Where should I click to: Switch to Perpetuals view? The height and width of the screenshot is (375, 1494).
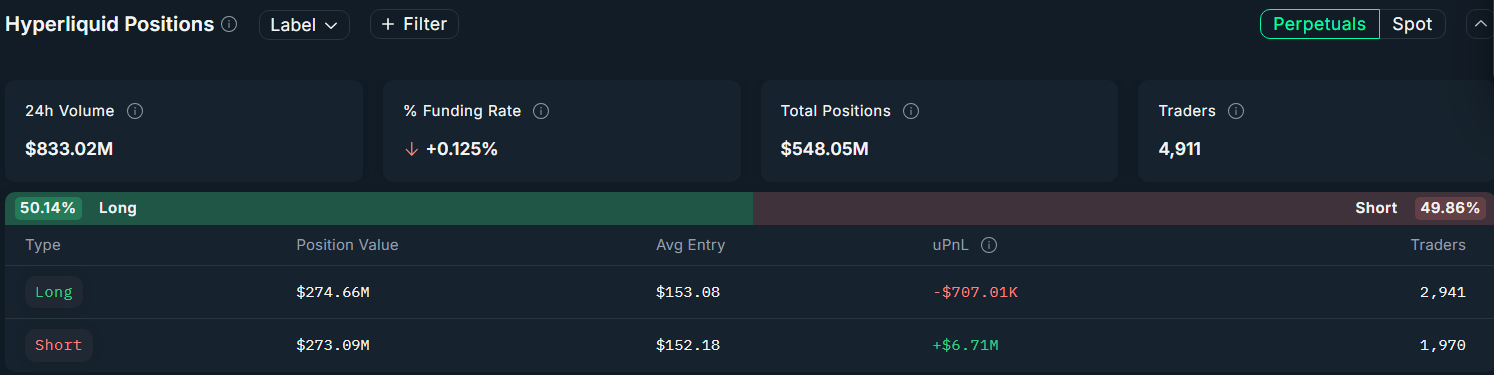(x=1319, y=24)
